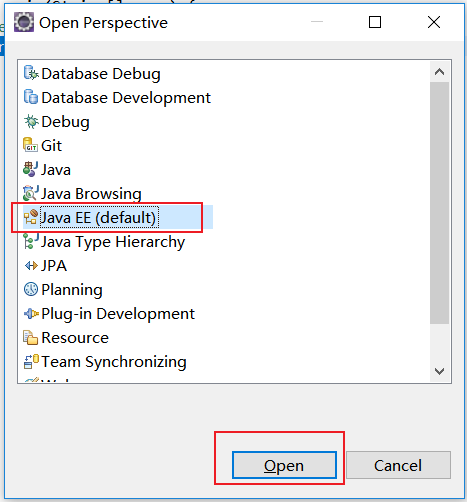467x502 pixels.
Task: Click the Resource folder icon
Action: coord(30,337)
